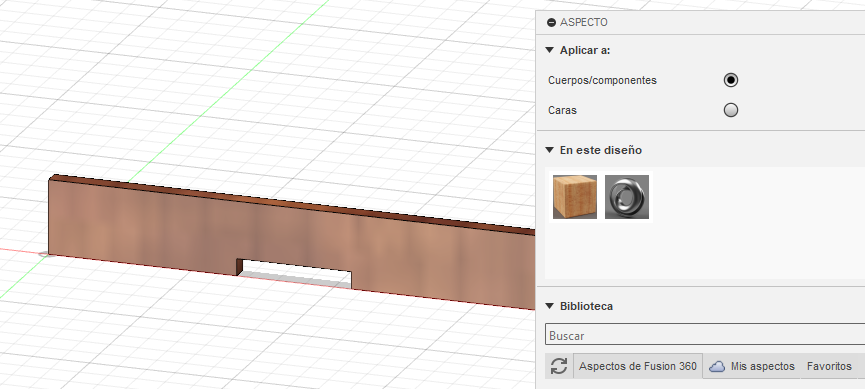The image size is (865, 389).
Task: Click the Cuerpos/componentes label
Action: (x=602, y=81)
